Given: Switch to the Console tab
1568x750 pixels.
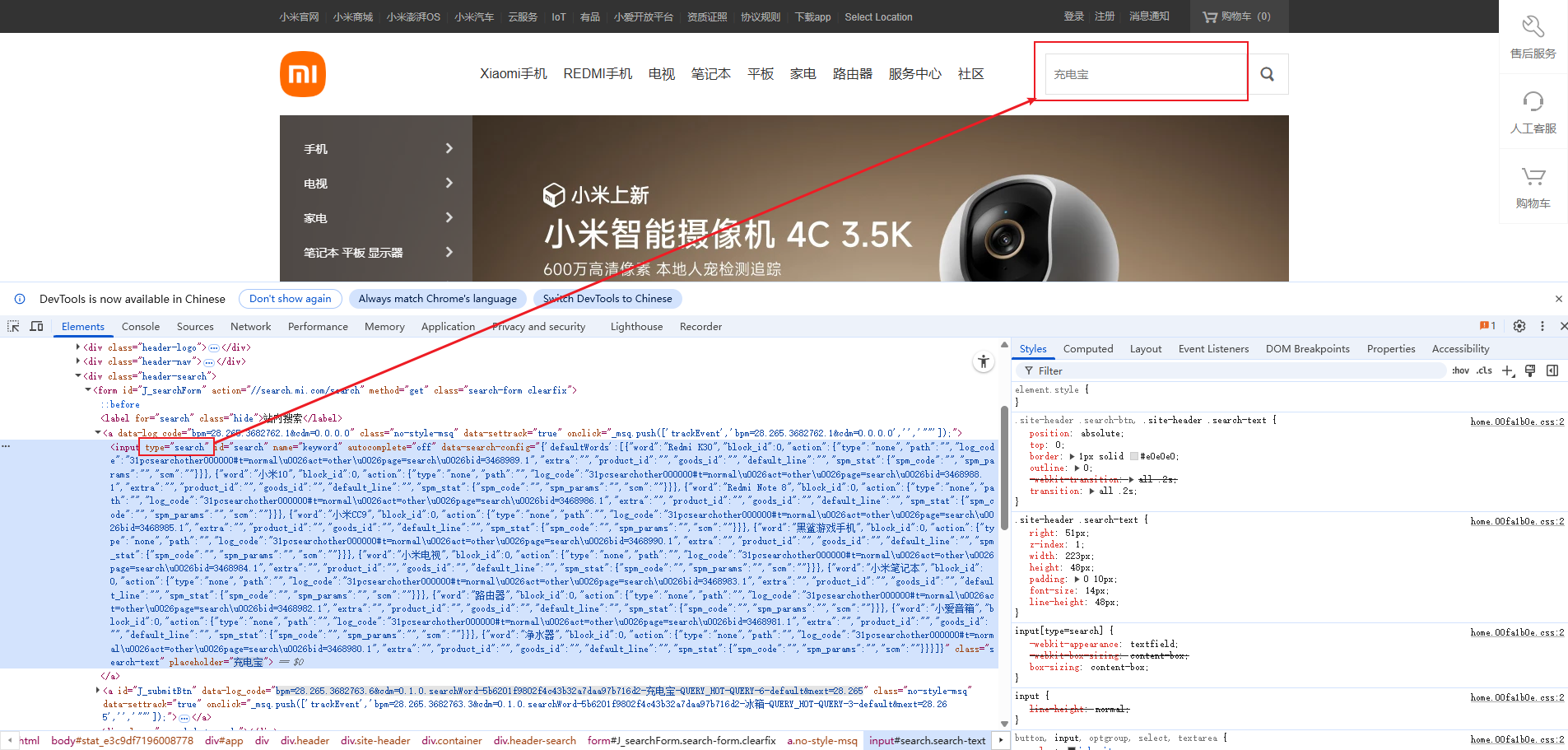Looking at the screenshot, I should click(x=141, y=327).
